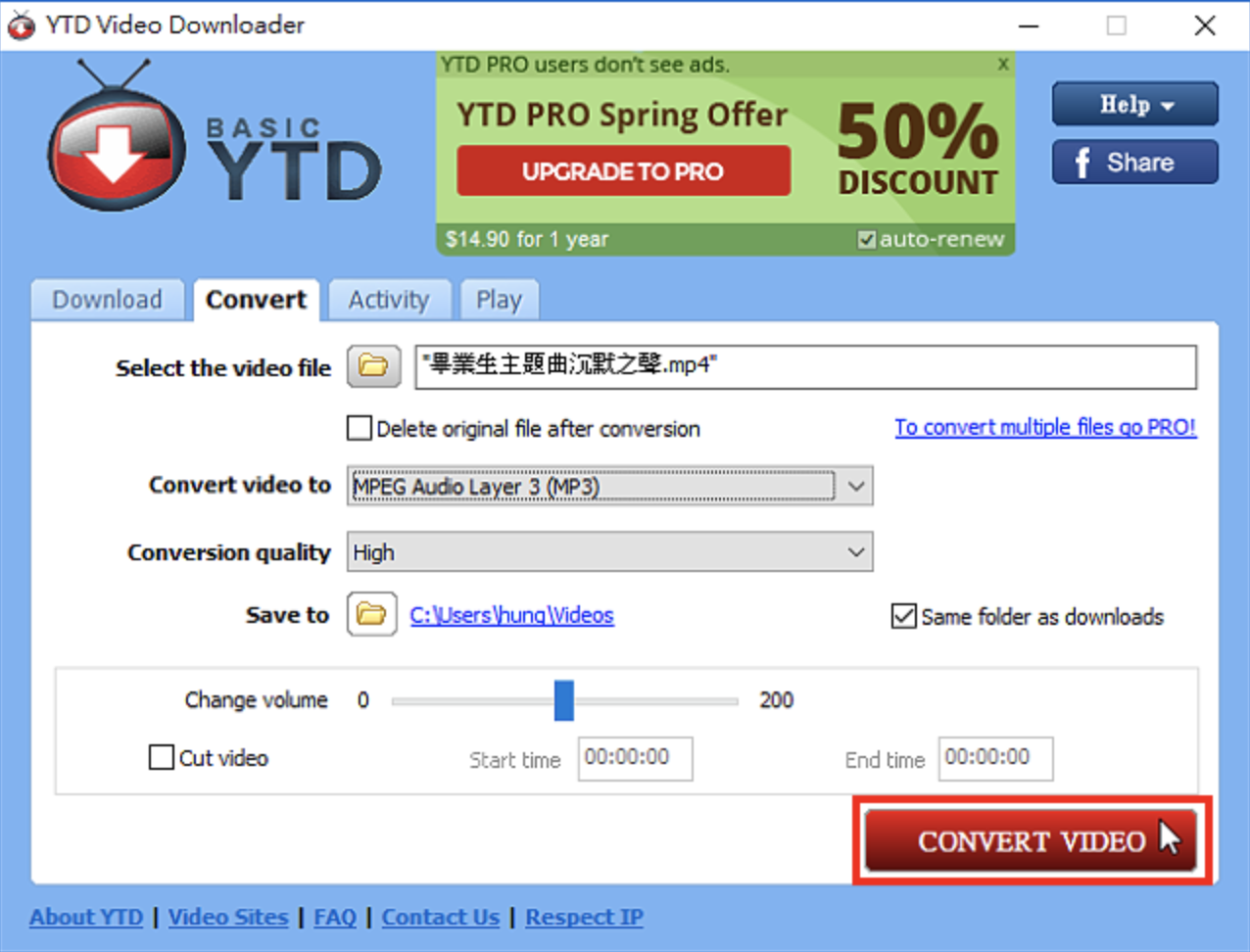
Task: Open the About YTD link
Action: (86, 918)
